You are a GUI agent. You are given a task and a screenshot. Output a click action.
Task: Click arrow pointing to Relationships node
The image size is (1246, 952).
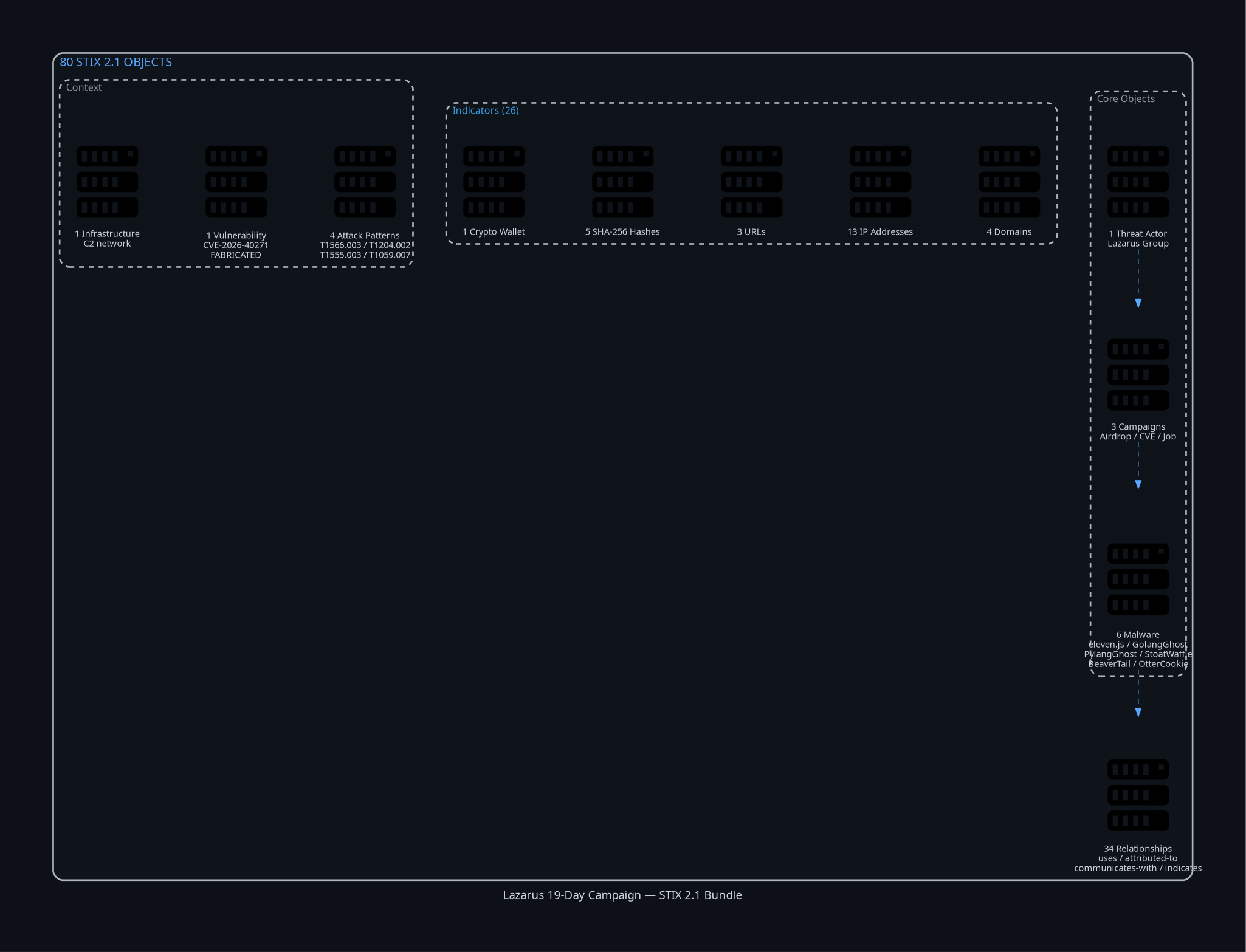tap(1138, 694)
